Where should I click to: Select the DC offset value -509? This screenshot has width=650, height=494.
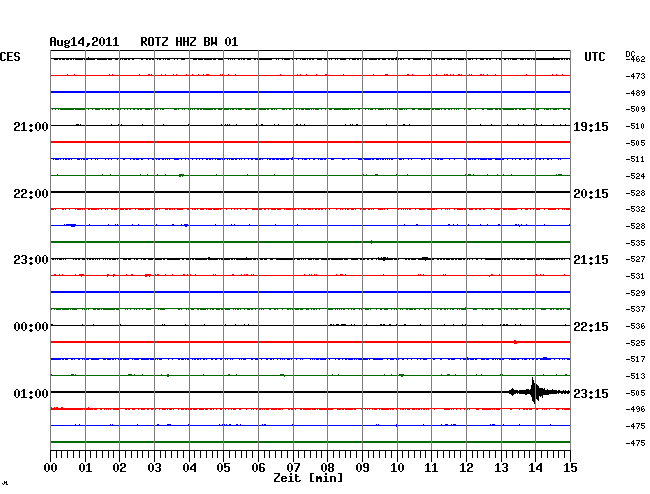point(635,109)
